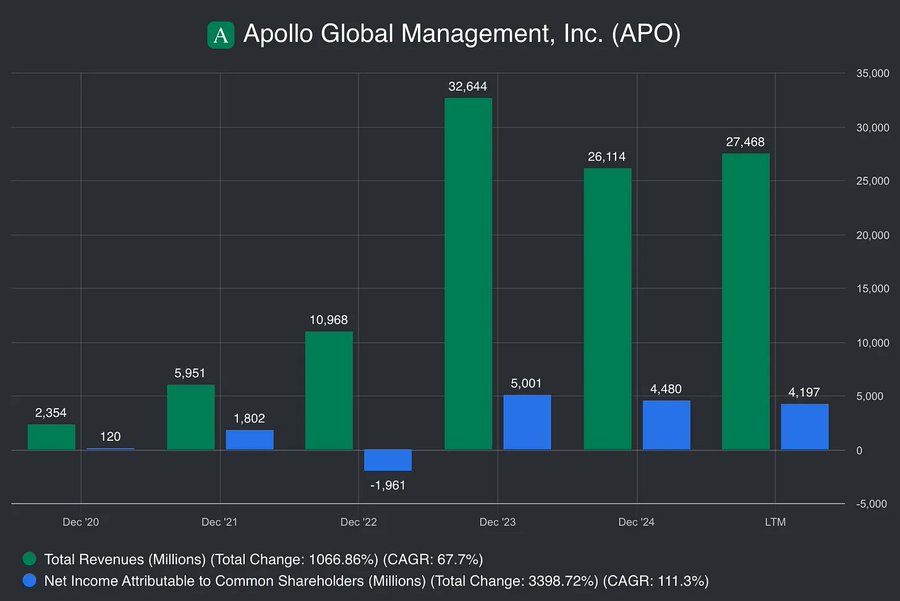
Task: Click the '25,000' y-axis tick label
Action: (872, 181)
